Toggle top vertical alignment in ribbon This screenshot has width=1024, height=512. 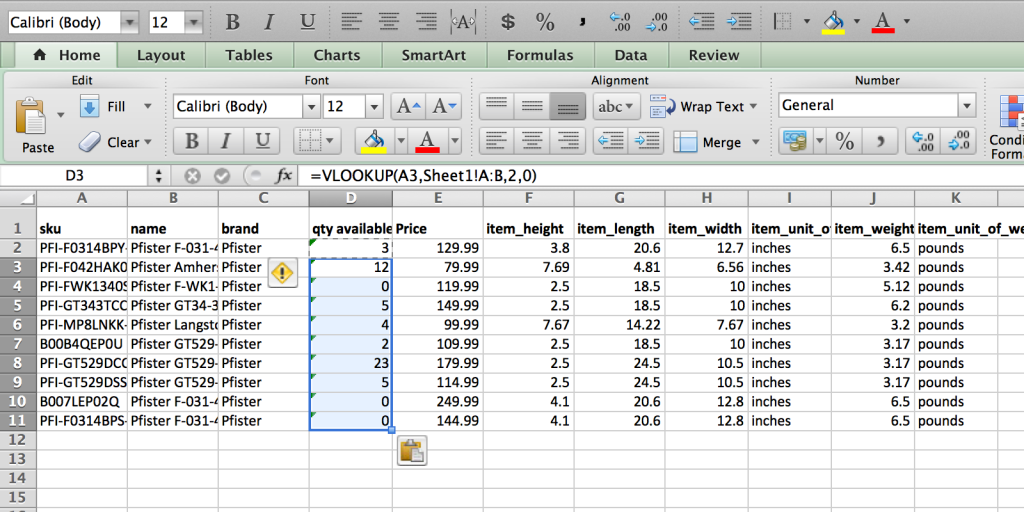pyautogui.click(x=497, y=106)
